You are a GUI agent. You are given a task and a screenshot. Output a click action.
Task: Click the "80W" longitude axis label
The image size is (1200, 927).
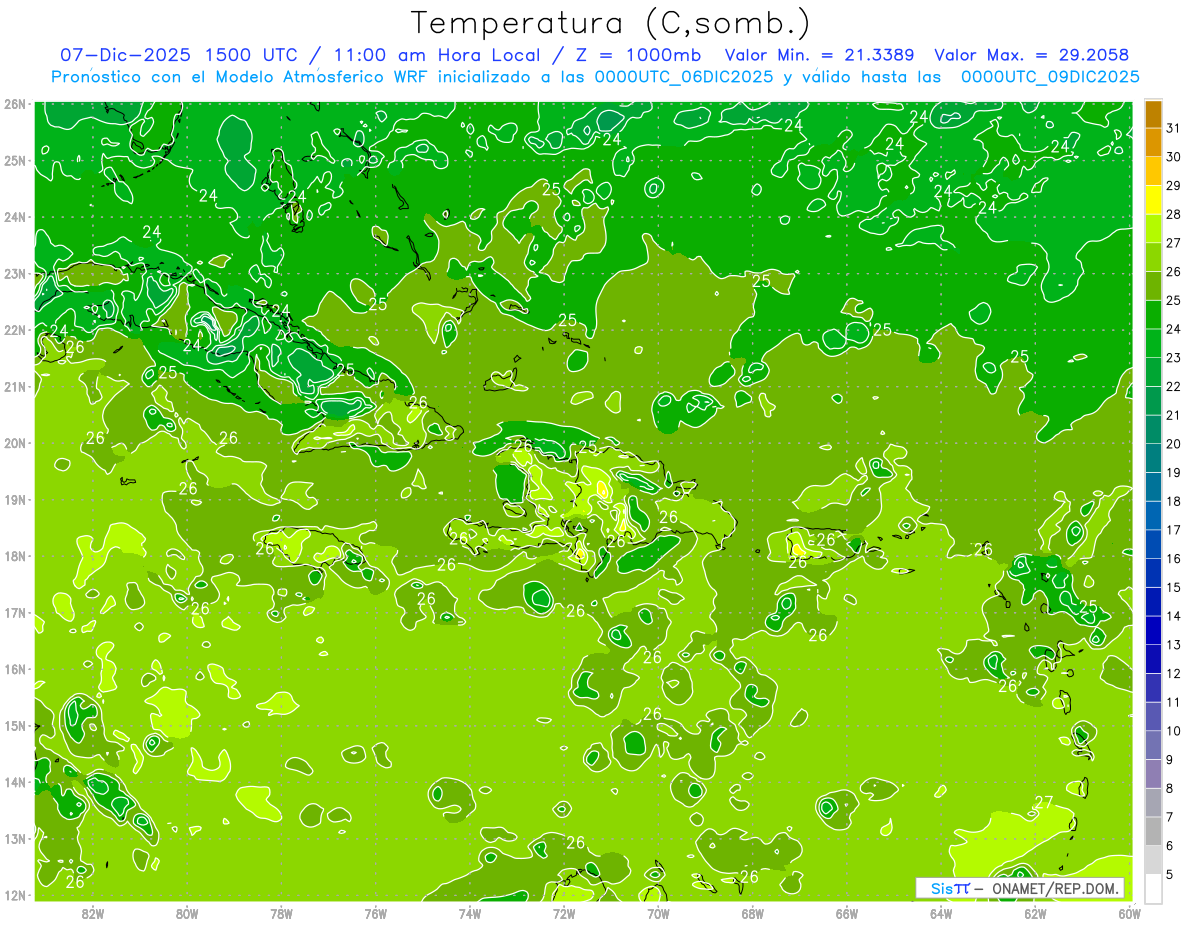187,913
